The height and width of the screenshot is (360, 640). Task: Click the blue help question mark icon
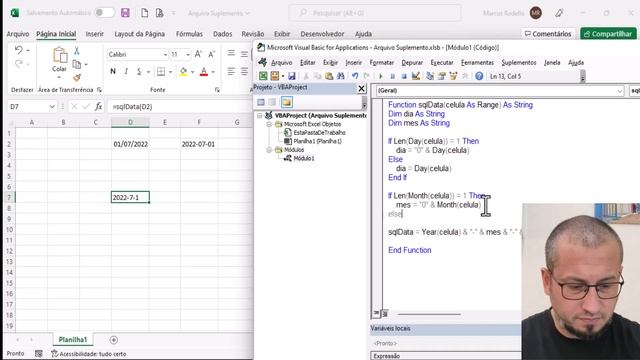click(x=479, y=76)
